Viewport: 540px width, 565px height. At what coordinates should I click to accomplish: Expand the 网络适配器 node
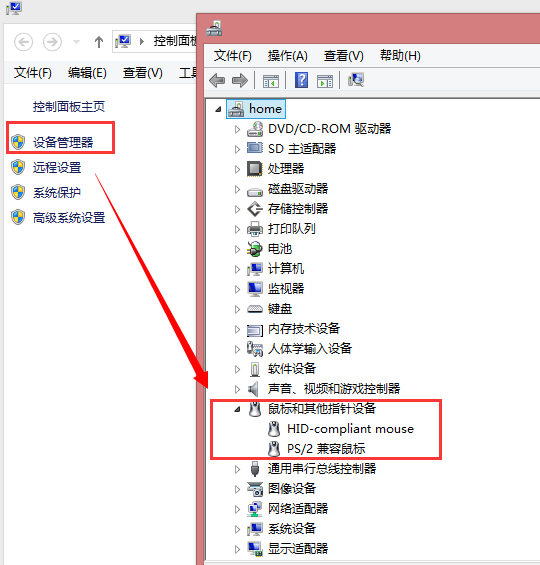237,509
